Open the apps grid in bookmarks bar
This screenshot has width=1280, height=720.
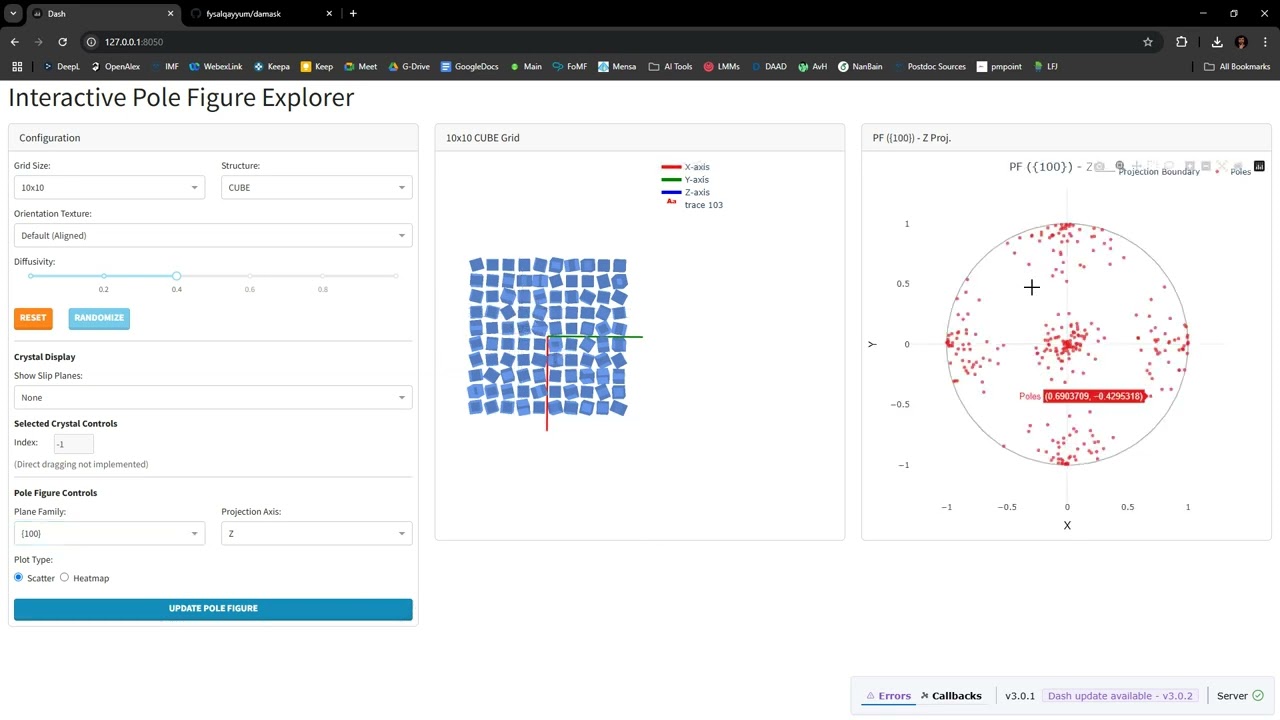[x=17, y=67]
